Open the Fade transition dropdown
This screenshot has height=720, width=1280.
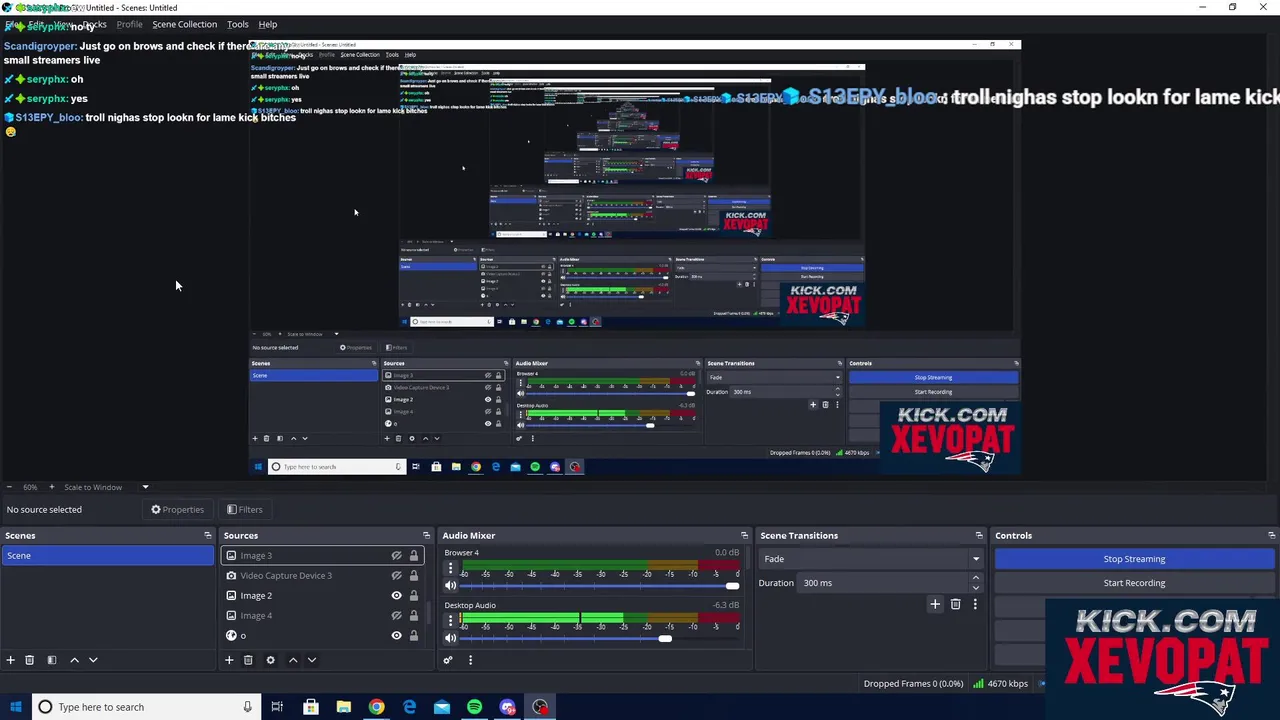[x=870, y=559]
